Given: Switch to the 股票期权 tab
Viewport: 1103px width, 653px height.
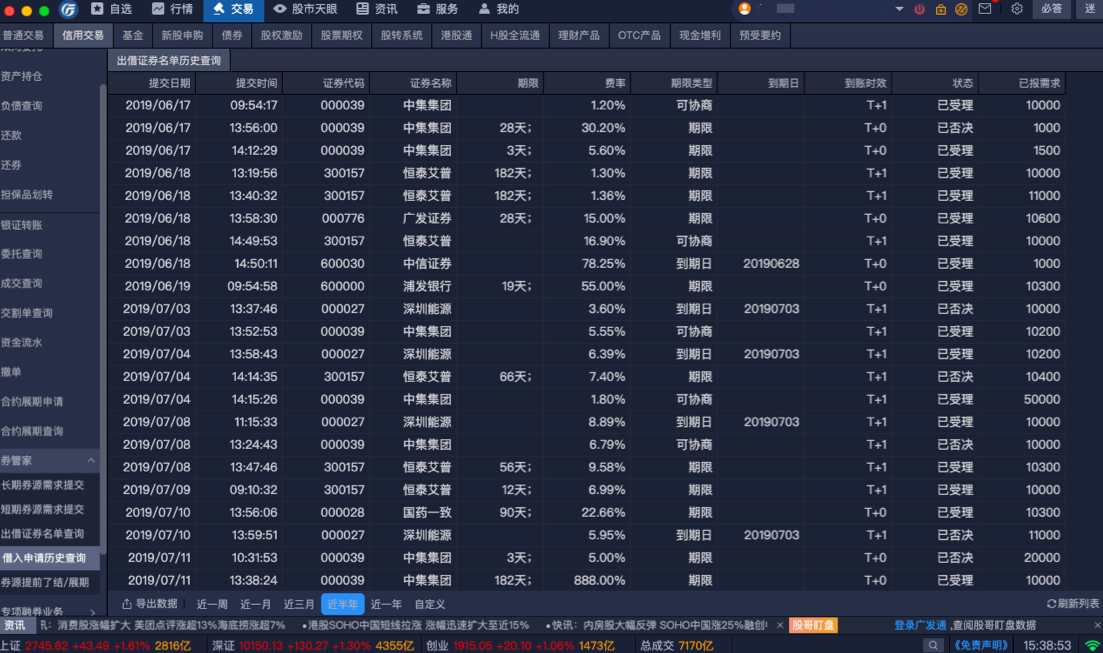Looking at the screenshot, I should (x=341, y=35).
